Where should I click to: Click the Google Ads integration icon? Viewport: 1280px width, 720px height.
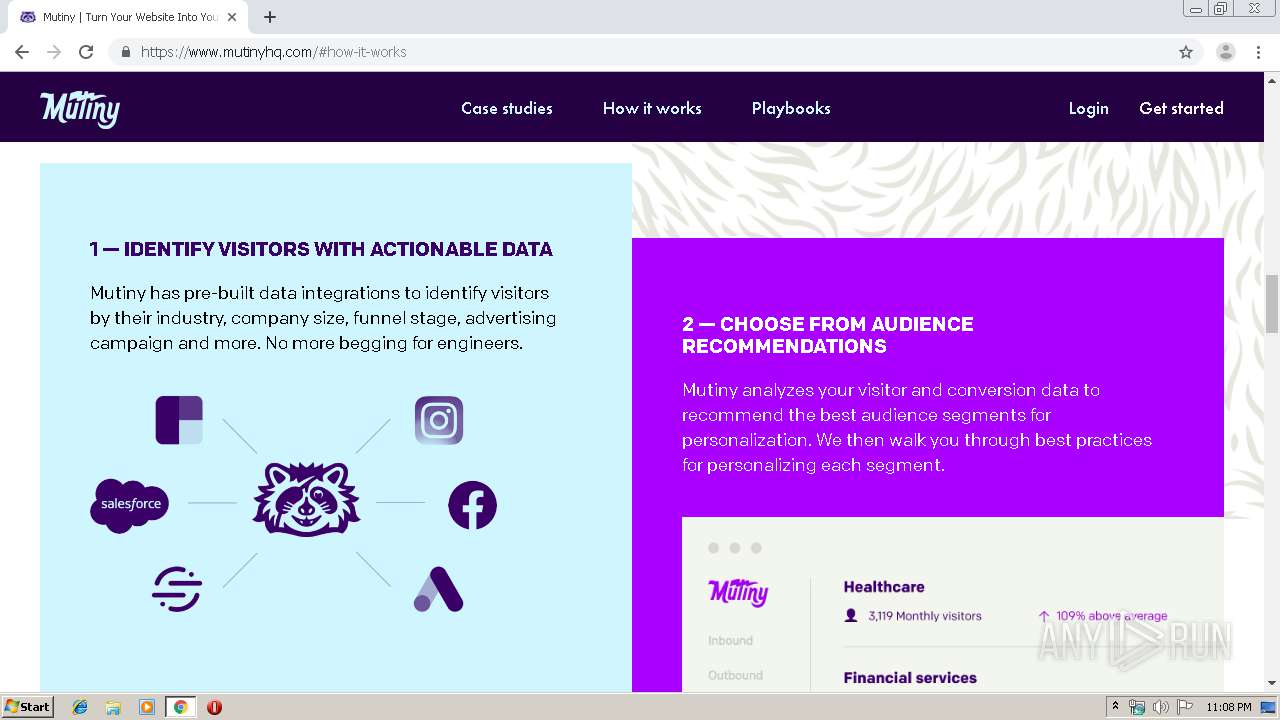point(438,589)
